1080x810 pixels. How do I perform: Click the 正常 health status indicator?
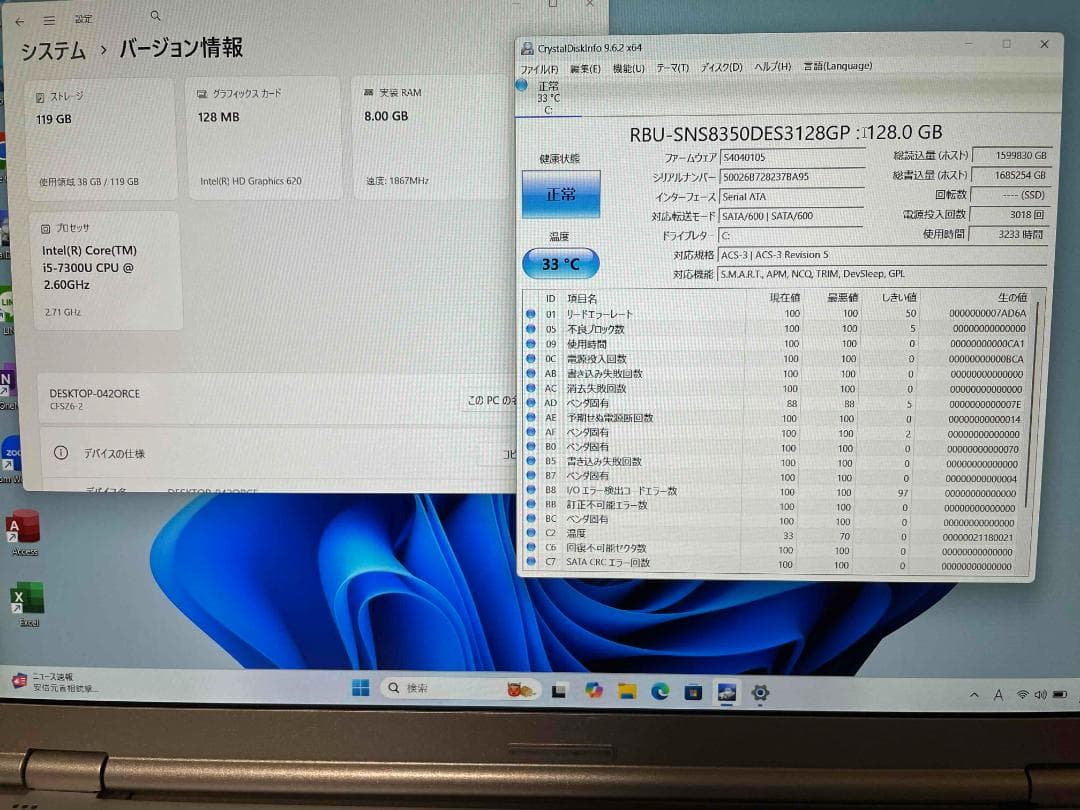tap(563, 193)
